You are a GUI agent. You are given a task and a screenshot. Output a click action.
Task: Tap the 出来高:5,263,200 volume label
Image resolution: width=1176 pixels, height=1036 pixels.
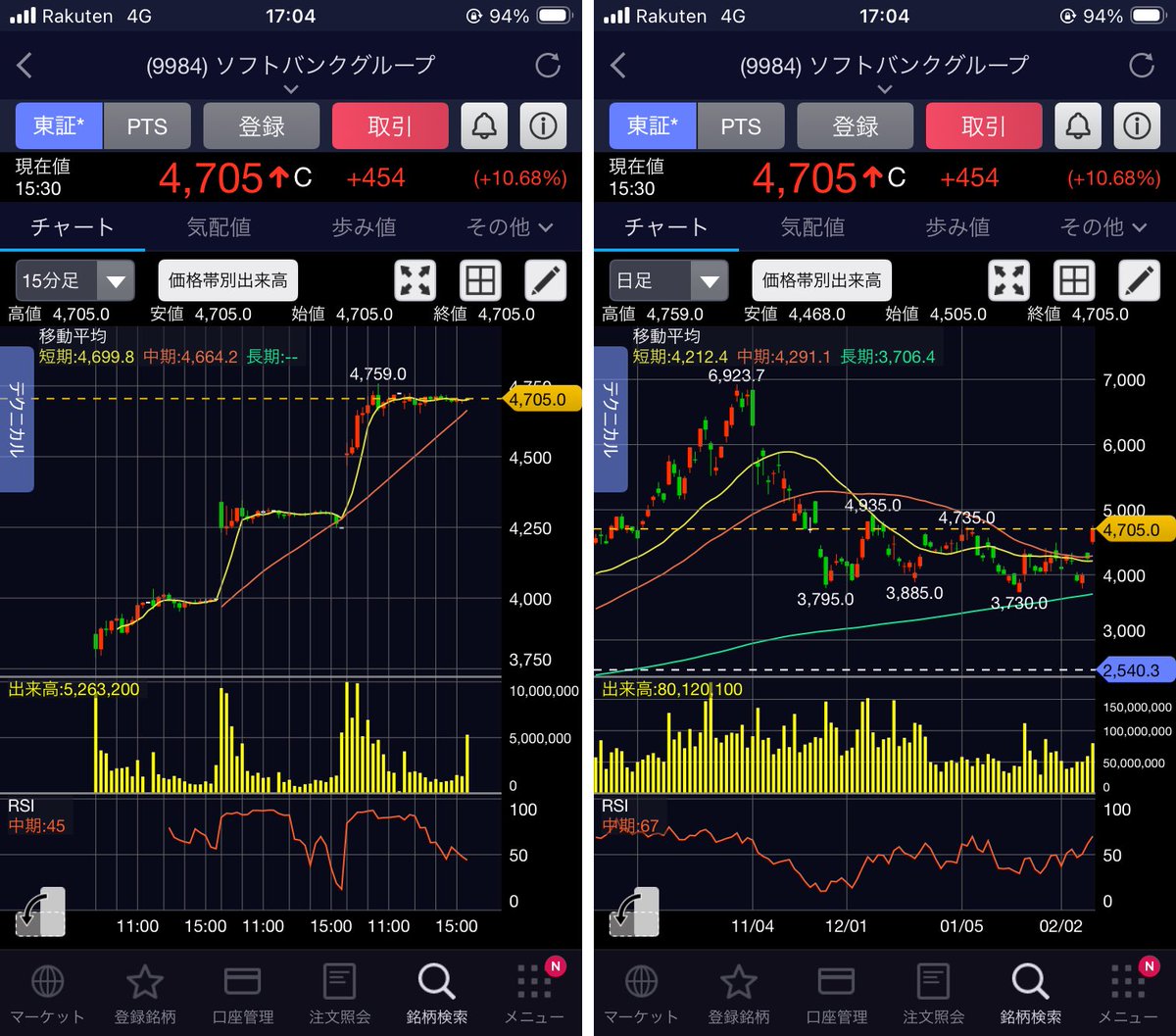coord(74,689)
